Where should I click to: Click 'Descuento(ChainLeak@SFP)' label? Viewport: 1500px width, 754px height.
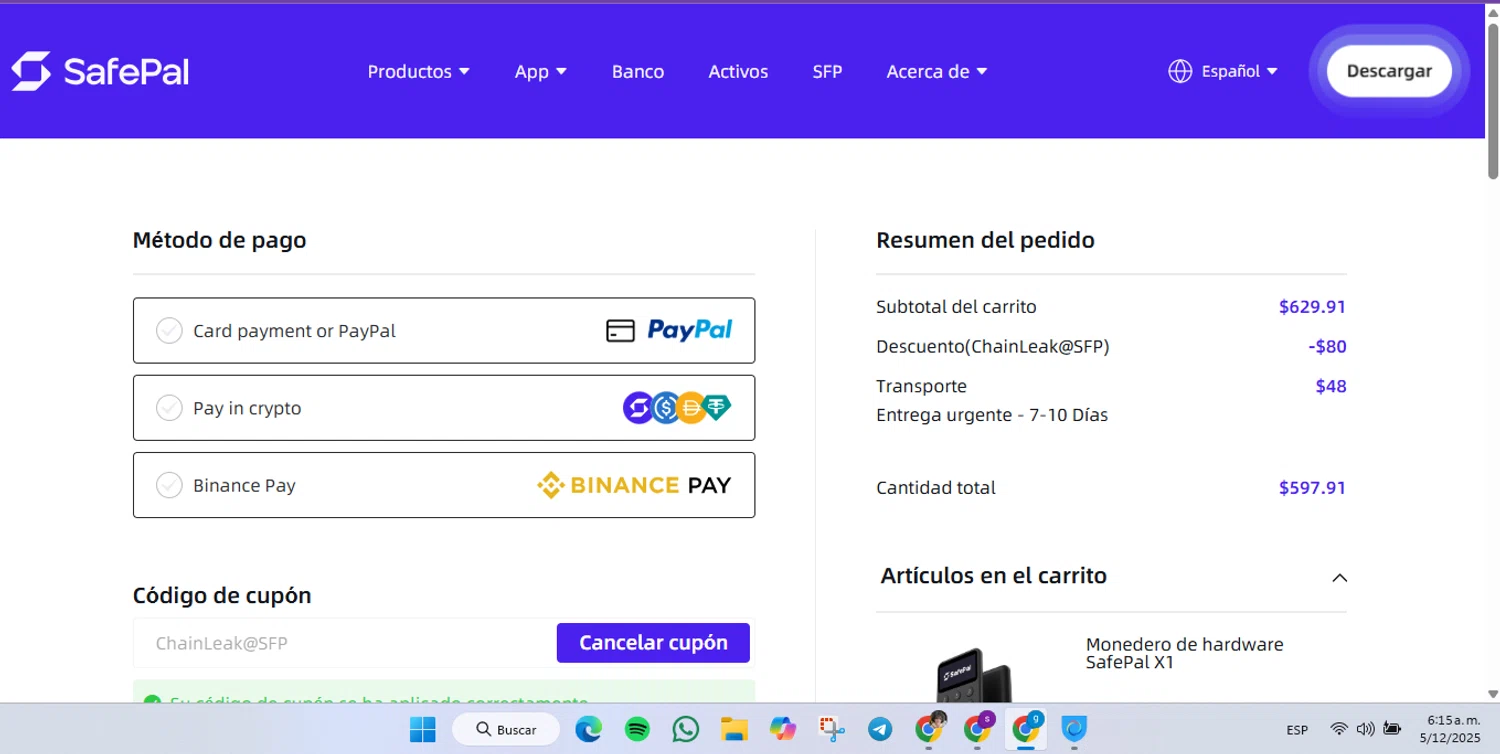click(x=993, y=347)
